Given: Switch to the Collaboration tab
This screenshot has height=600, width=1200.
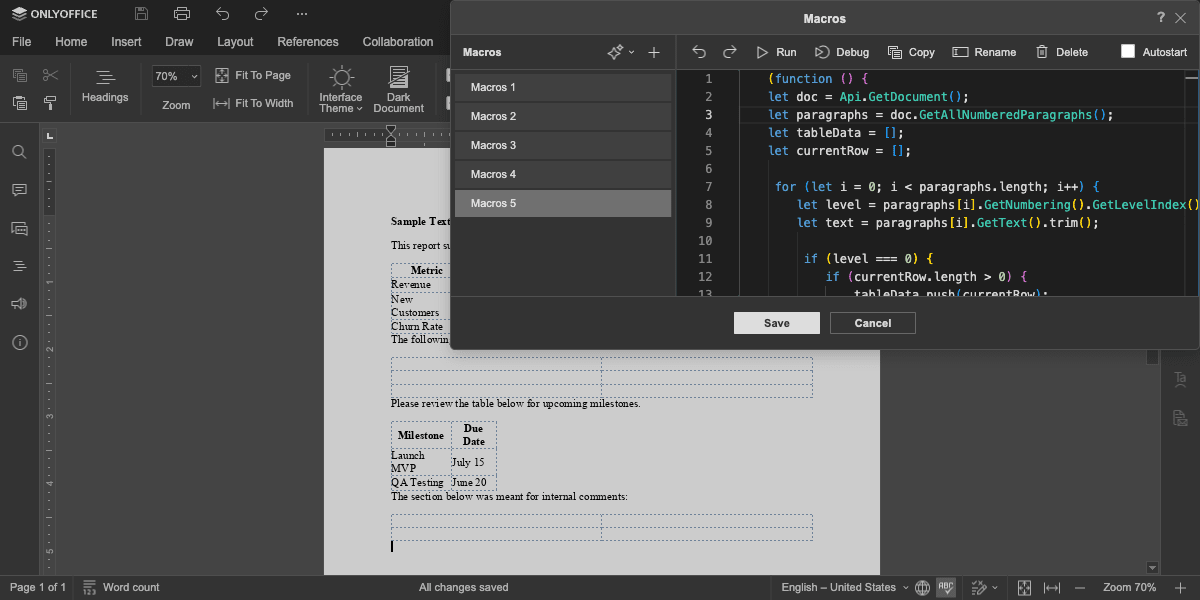Looking at the screenshot, I should click(x=398, y=42).
